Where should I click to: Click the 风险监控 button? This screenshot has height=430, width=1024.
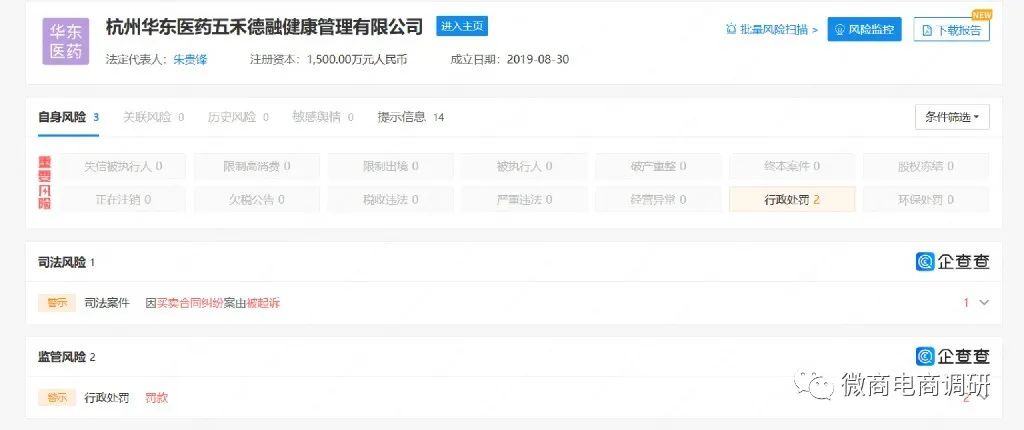coord(864,29)
